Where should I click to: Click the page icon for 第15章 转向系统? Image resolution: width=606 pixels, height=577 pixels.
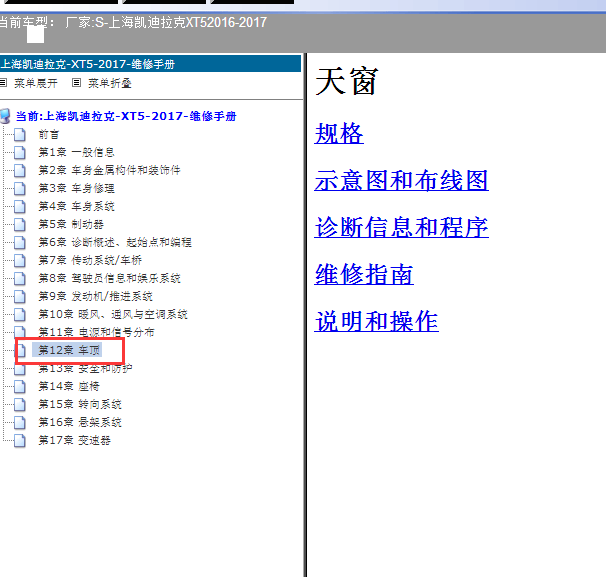20,405
